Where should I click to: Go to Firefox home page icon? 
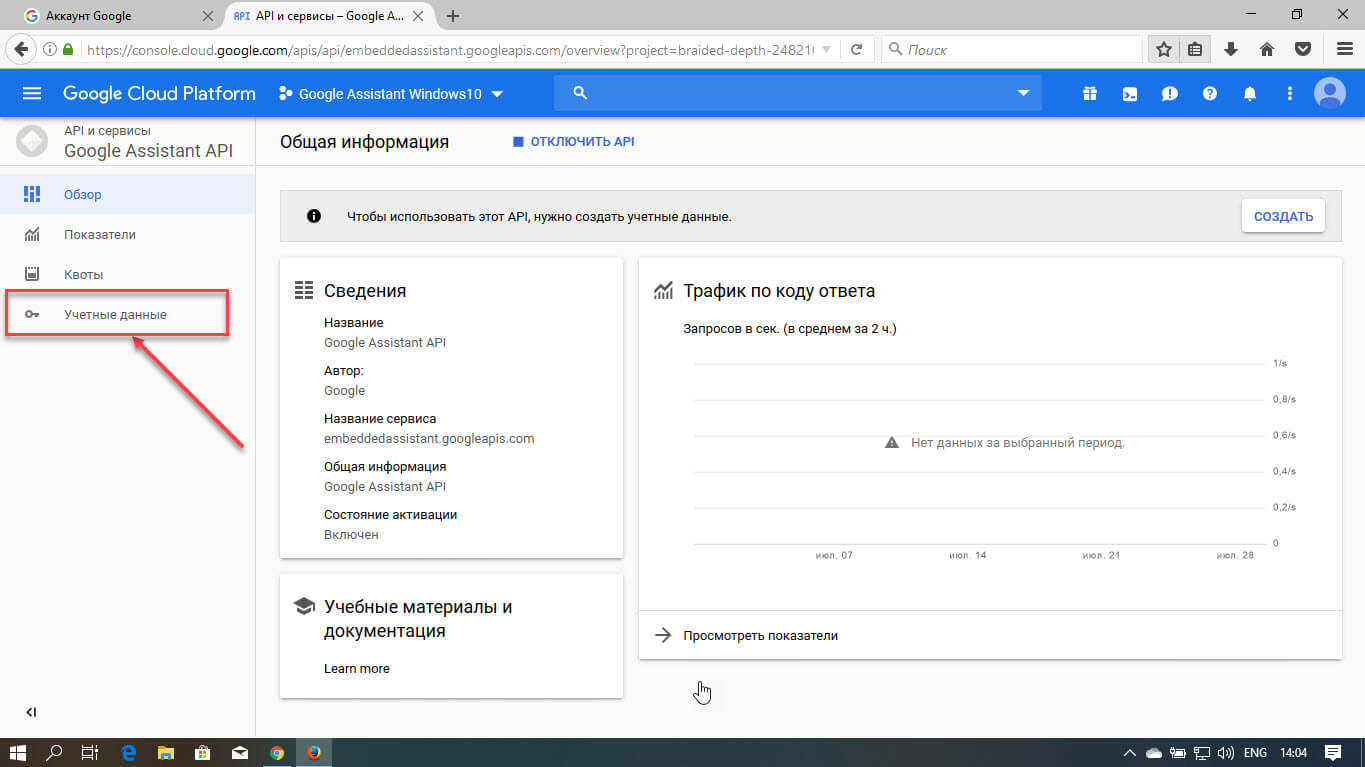click(x=1267, y=49)
